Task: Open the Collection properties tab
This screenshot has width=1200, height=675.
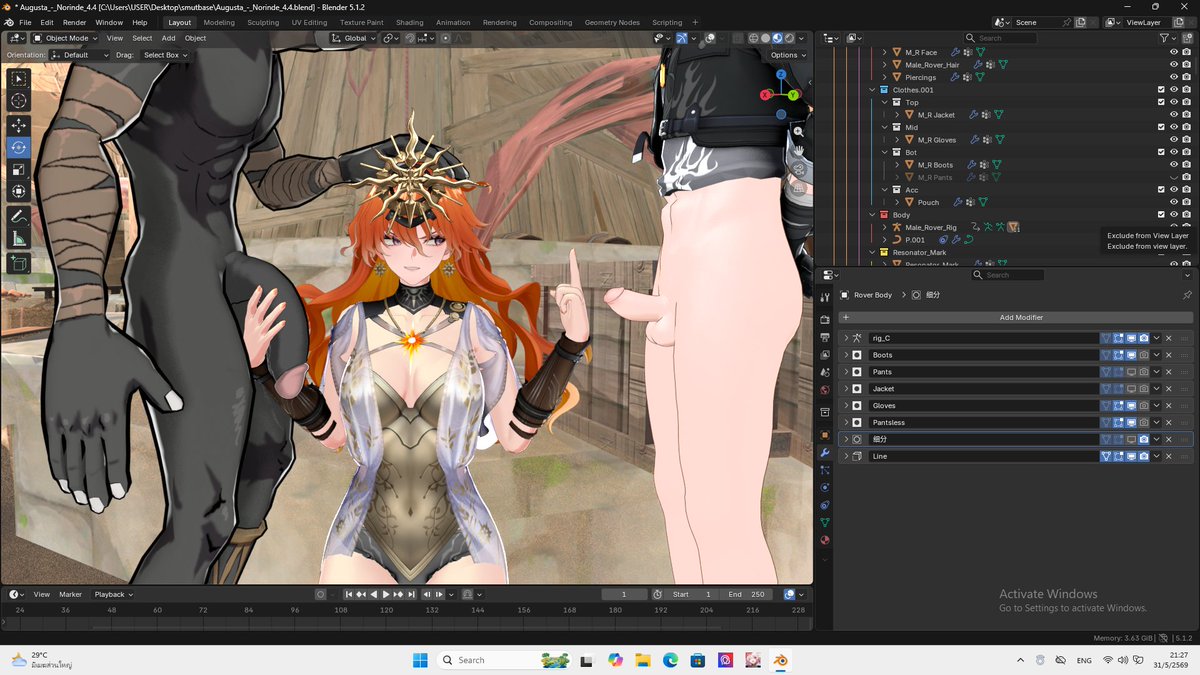Action: (x=825, y=412)
